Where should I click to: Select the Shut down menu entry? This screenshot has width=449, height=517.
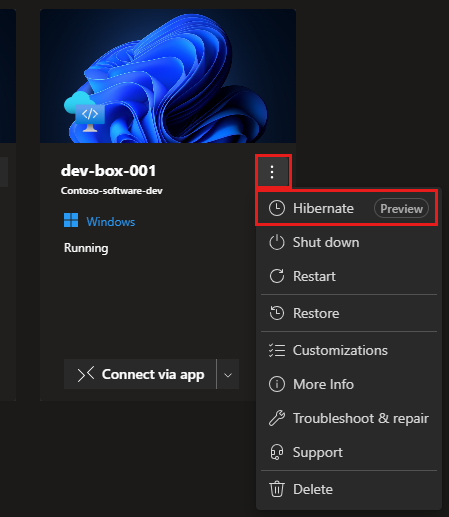[349, 242]
